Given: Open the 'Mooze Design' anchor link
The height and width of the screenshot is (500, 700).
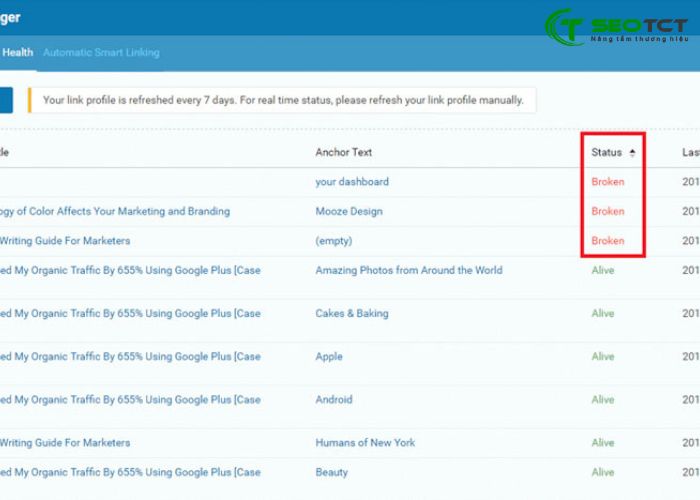Looking at the screenshot, I should point(349,211).
